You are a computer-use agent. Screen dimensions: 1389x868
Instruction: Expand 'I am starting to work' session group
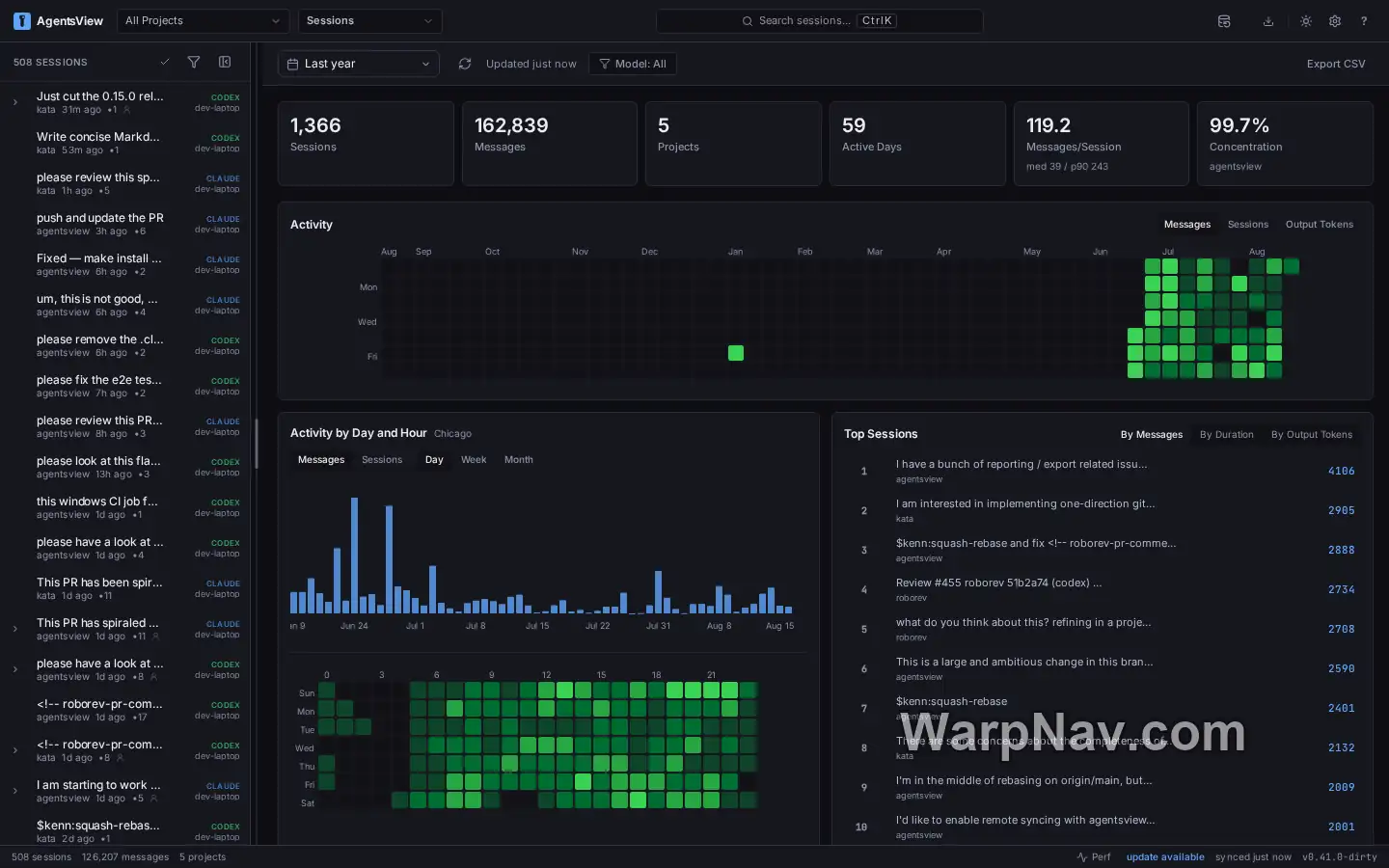tap(15, 791)
